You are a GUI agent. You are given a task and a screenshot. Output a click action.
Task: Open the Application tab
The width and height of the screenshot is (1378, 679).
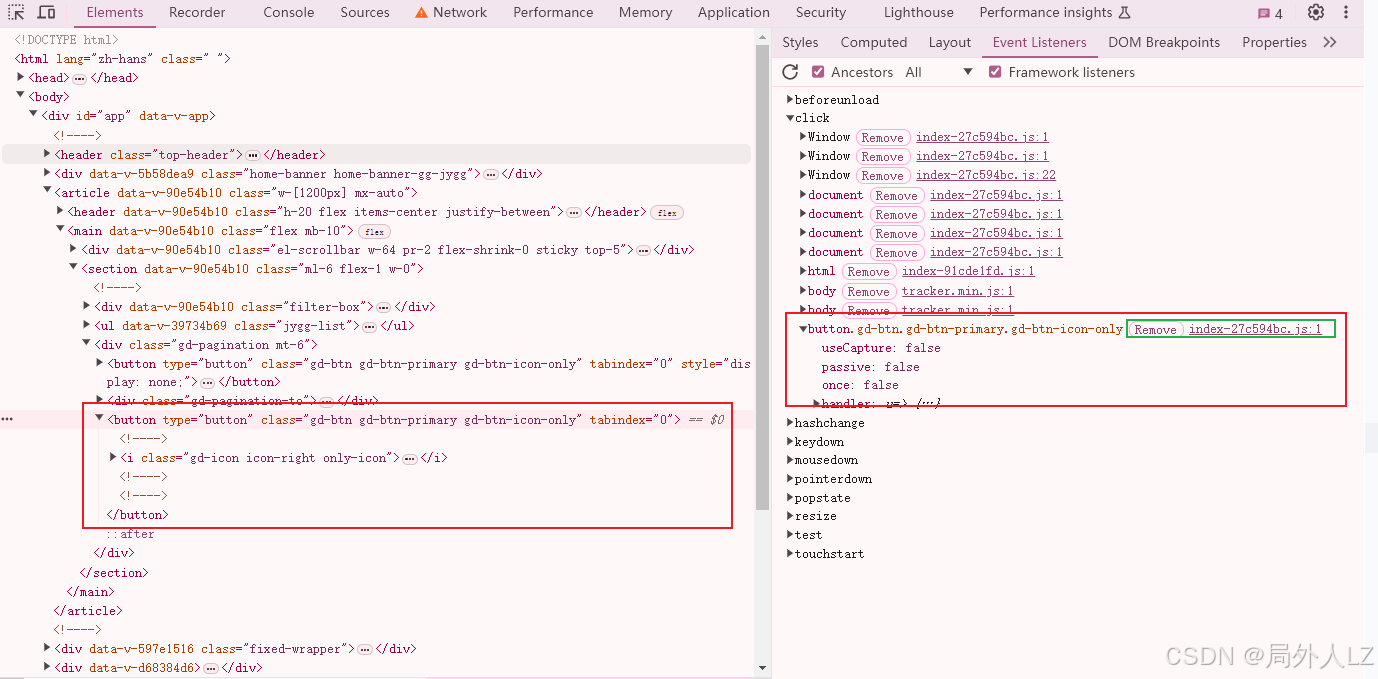click(x=734, y=13)
